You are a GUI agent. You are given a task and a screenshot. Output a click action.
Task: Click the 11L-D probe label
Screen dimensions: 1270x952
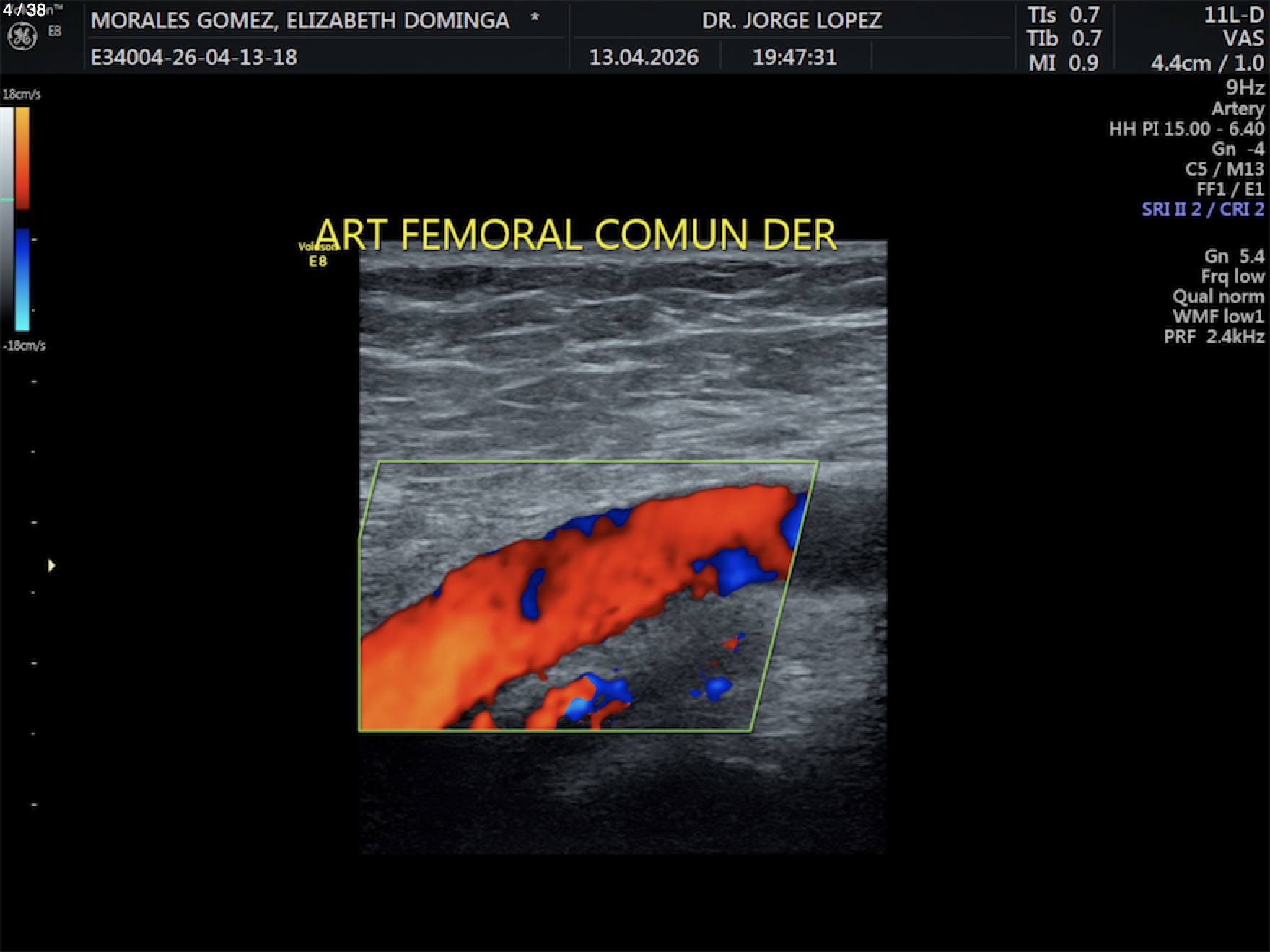1233,16
